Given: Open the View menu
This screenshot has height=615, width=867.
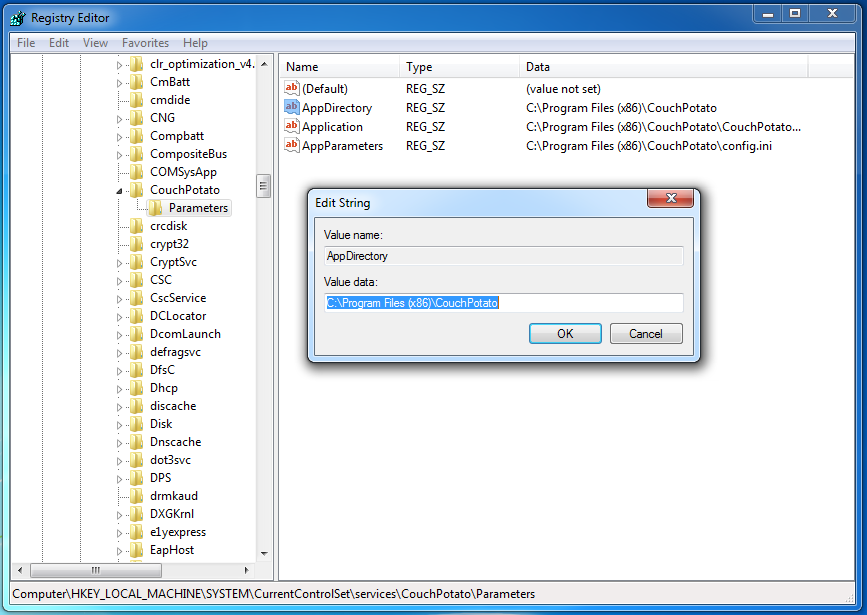Looking at the screenshot, I should (95, 43).
